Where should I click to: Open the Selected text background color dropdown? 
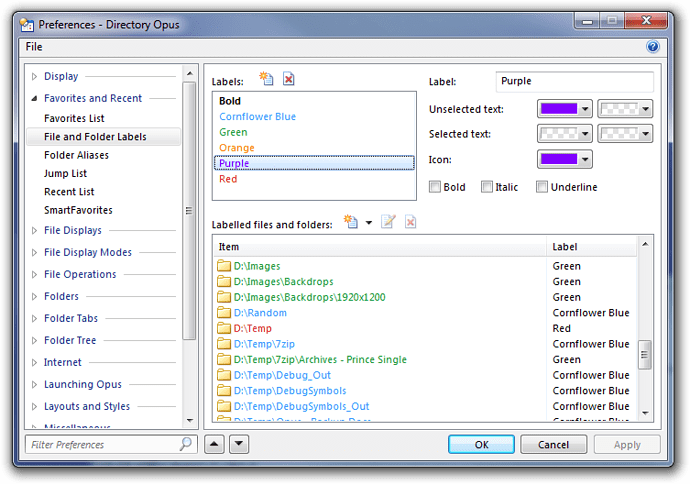coord(645,134)
